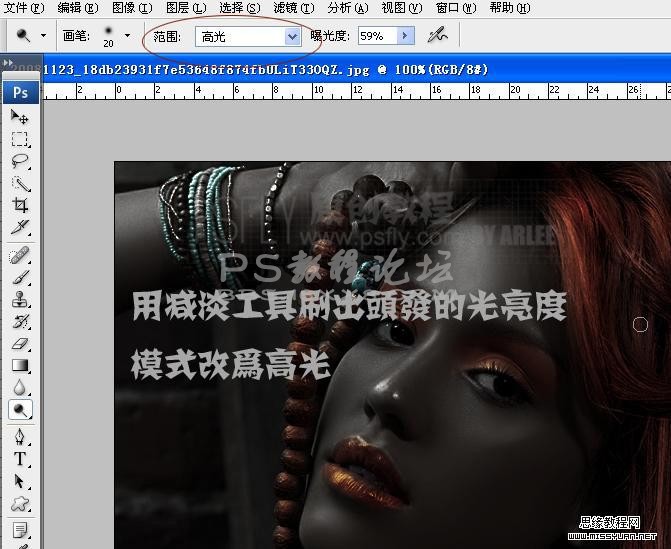
Task: Select the Gradient tool
Action: [x=20, y=365]
